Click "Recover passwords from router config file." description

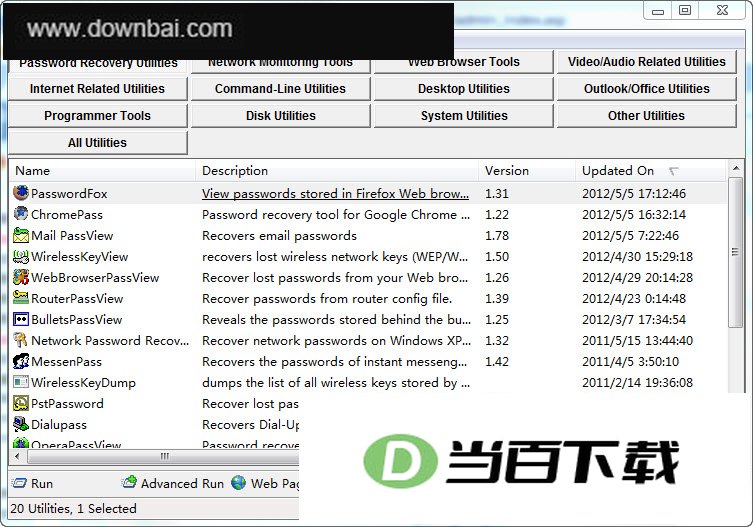pos(327,299)
